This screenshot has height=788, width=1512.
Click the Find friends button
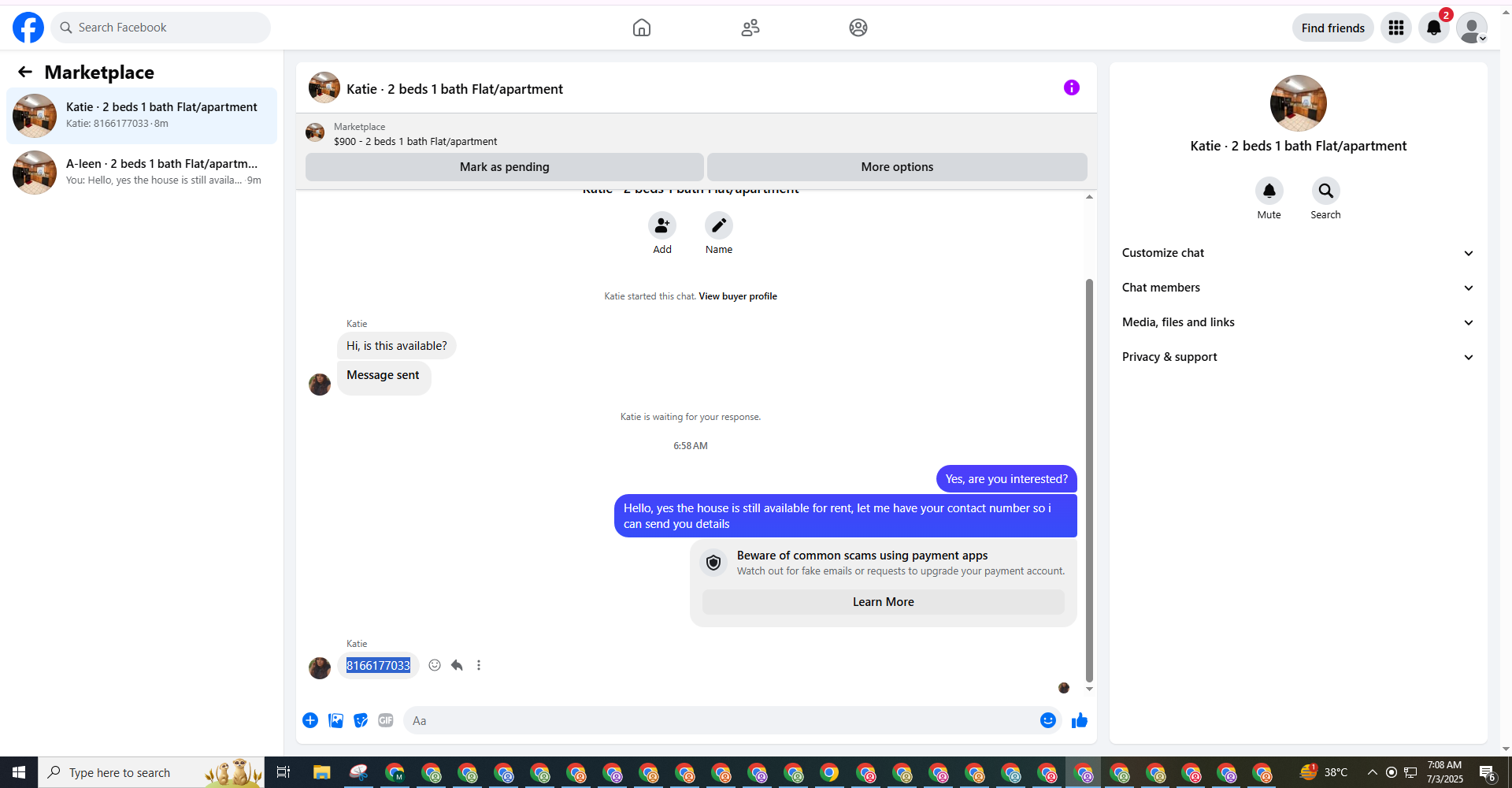pyautogui.click(x=1333, y=28)
